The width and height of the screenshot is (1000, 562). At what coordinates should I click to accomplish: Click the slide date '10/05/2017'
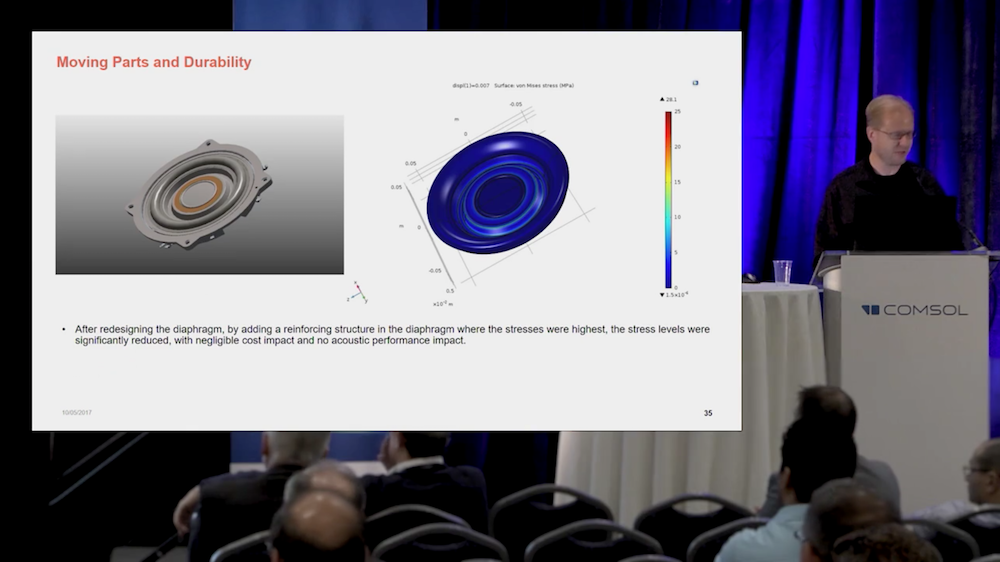point(77,413)
